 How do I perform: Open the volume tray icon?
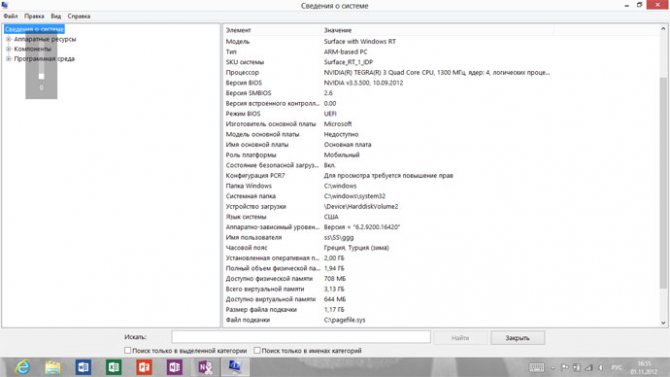click(x=600, y=368)
